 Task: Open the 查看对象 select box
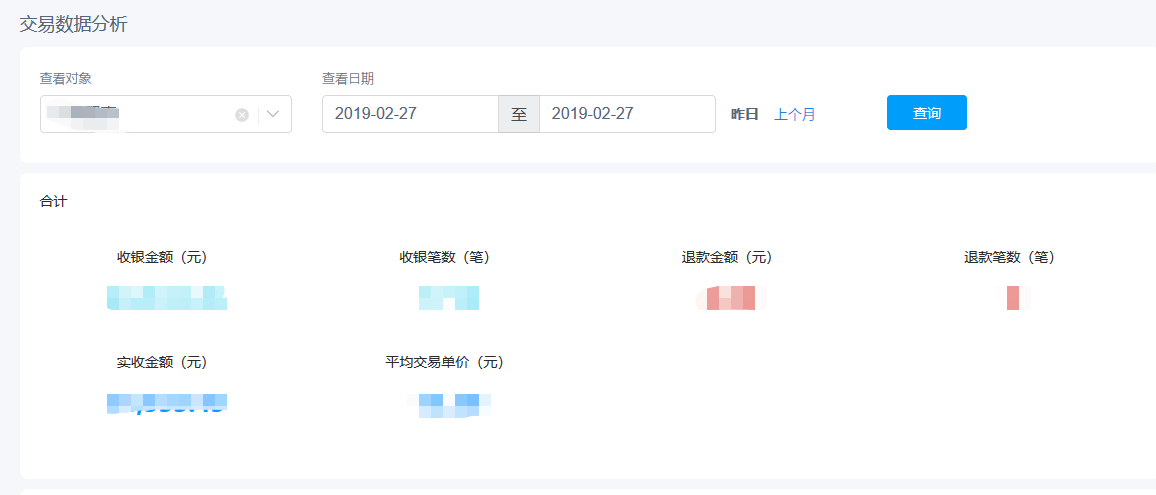click(x=166, y=114)
